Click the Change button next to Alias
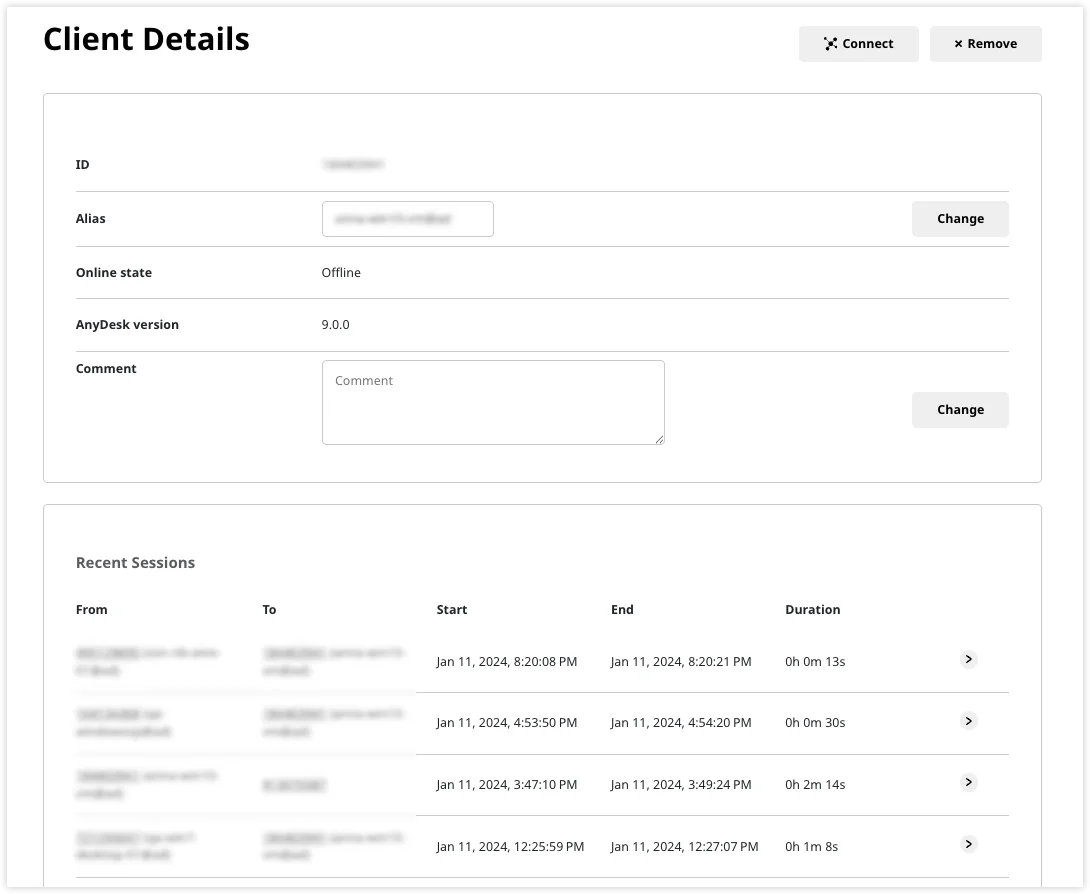 tap(960, 219)
